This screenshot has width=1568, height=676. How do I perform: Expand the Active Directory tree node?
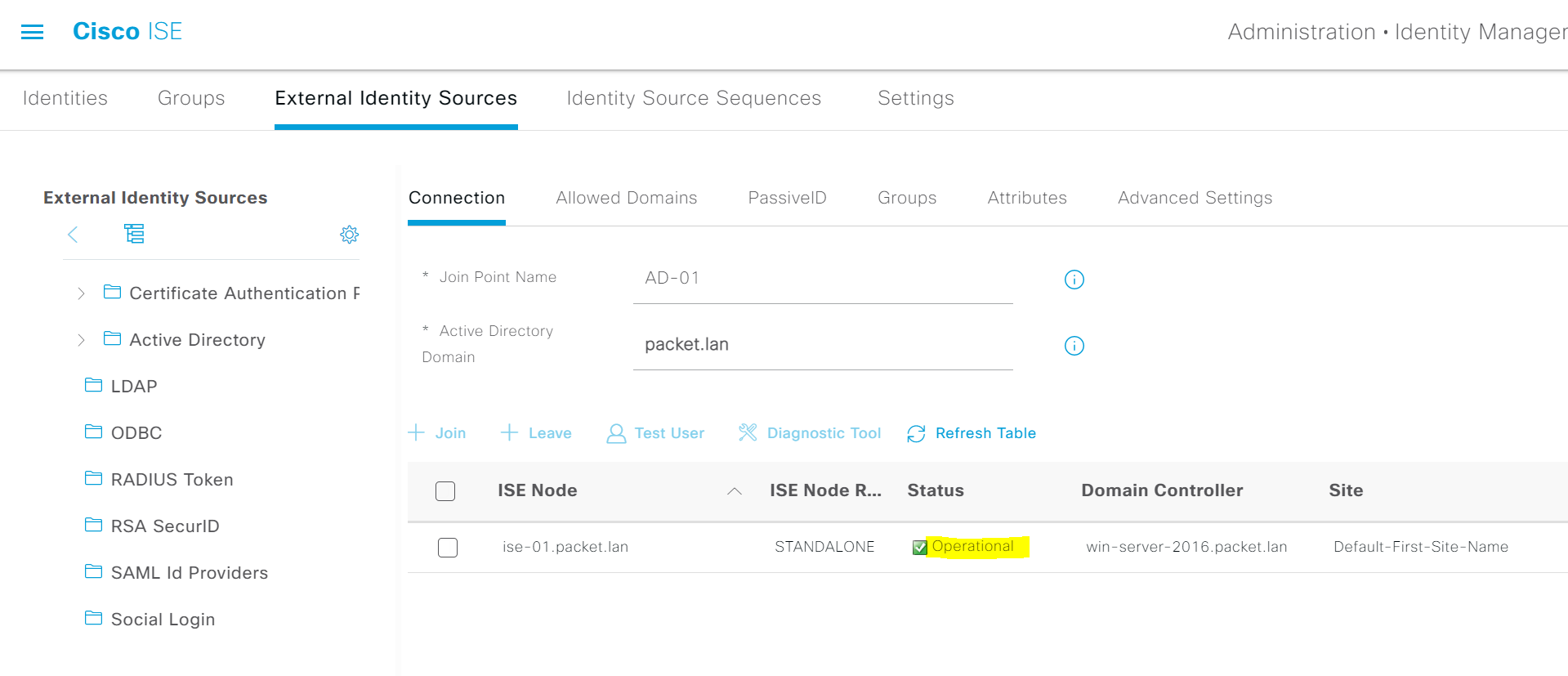pos(81,340)
